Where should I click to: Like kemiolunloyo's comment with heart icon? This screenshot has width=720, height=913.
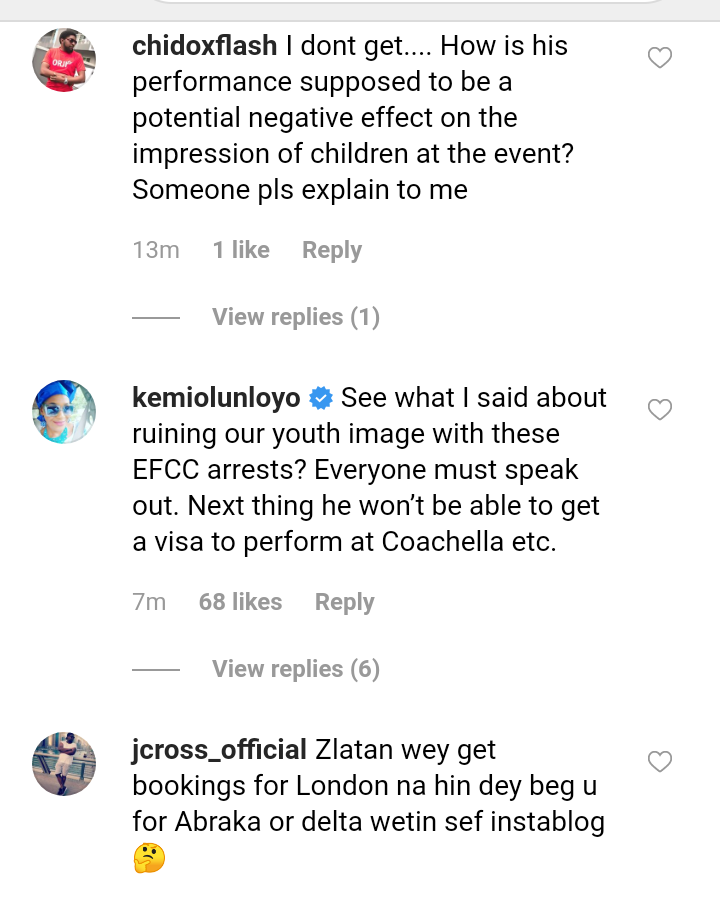[x=660, y=410]
